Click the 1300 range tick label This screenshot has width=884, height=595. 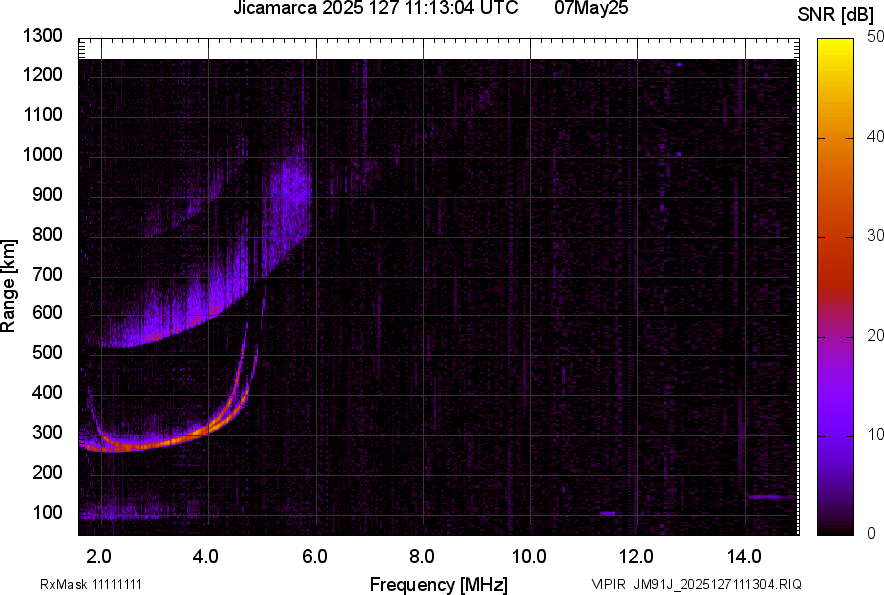pos(43,36)
